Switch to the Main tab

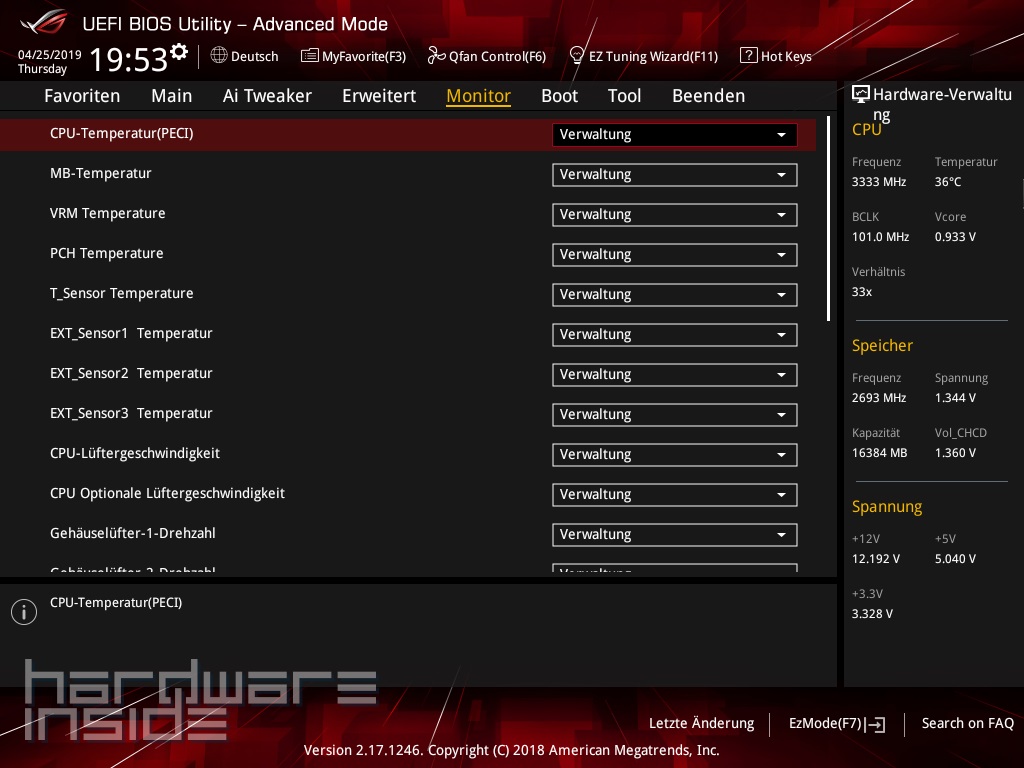[x=172, y=96]
